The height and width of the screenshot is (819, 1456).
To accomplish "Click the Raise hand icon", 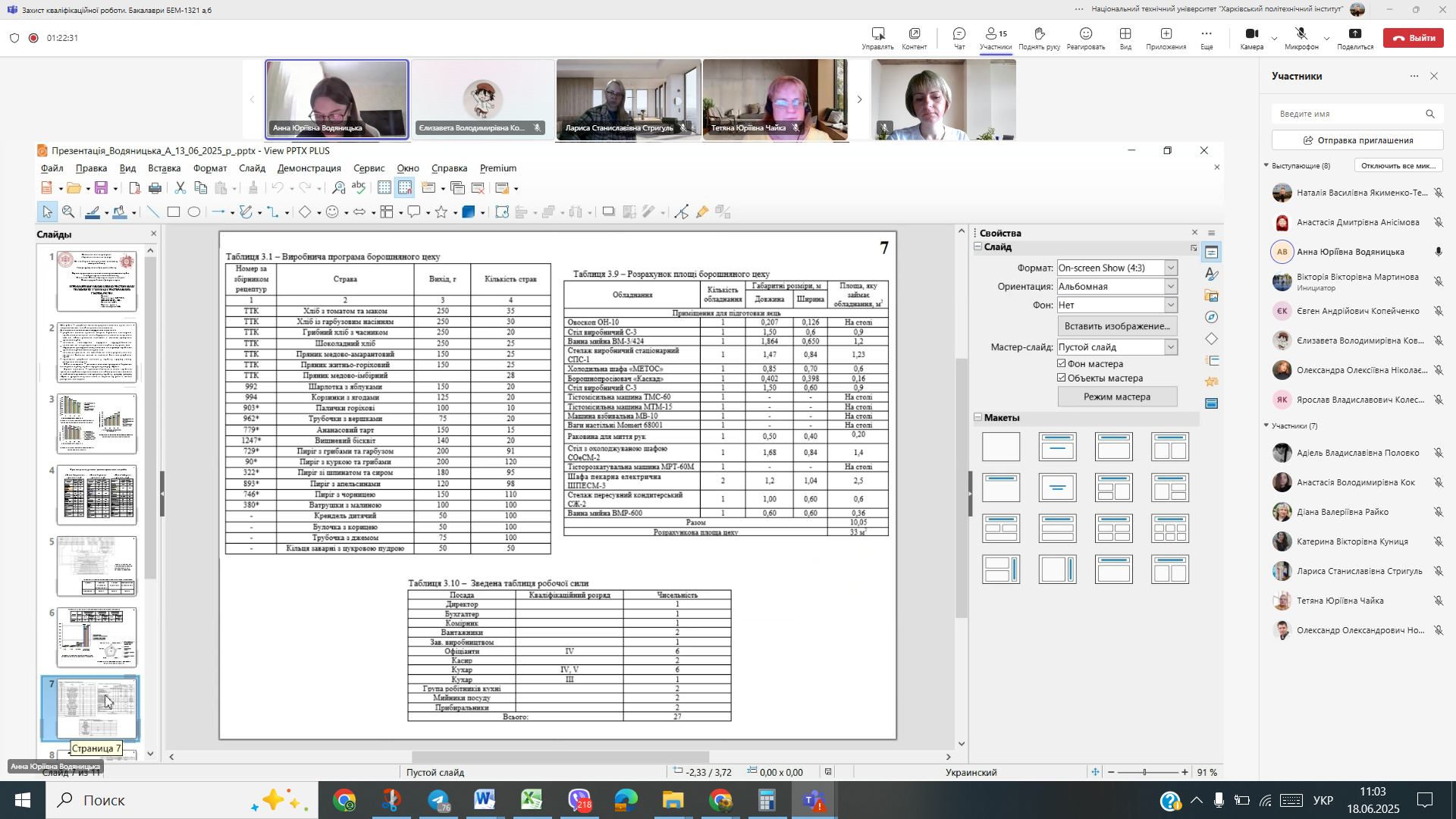I will pyautogui.click(x=1039, y=37).
